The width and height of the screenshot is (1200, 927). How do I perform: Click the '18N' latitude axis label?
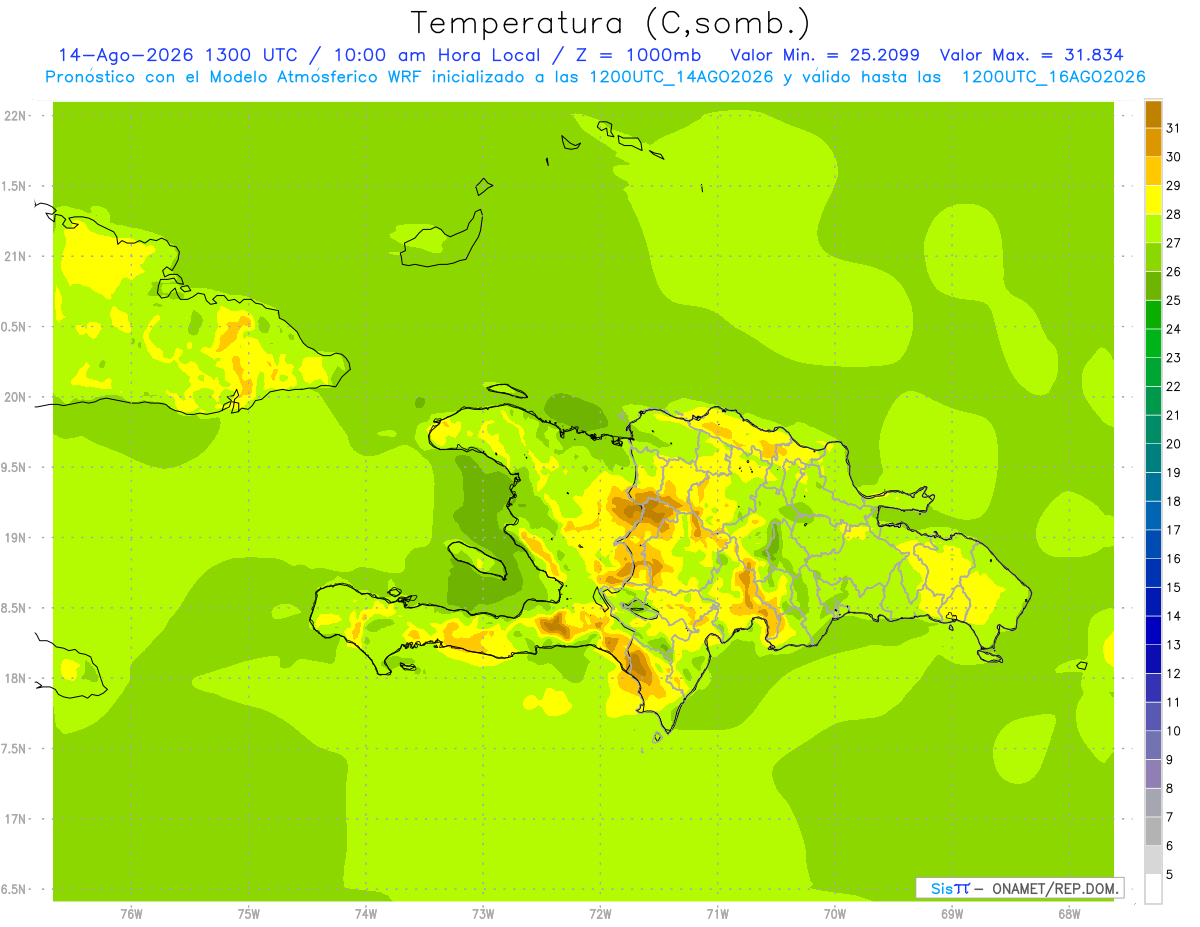16,679
